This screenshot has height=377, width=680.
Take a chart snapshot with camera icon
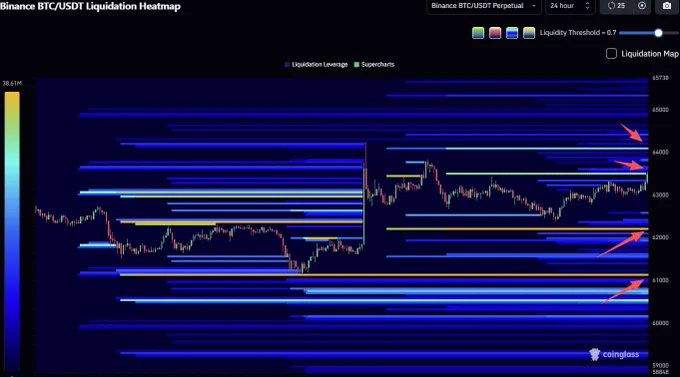click(667, 6)
